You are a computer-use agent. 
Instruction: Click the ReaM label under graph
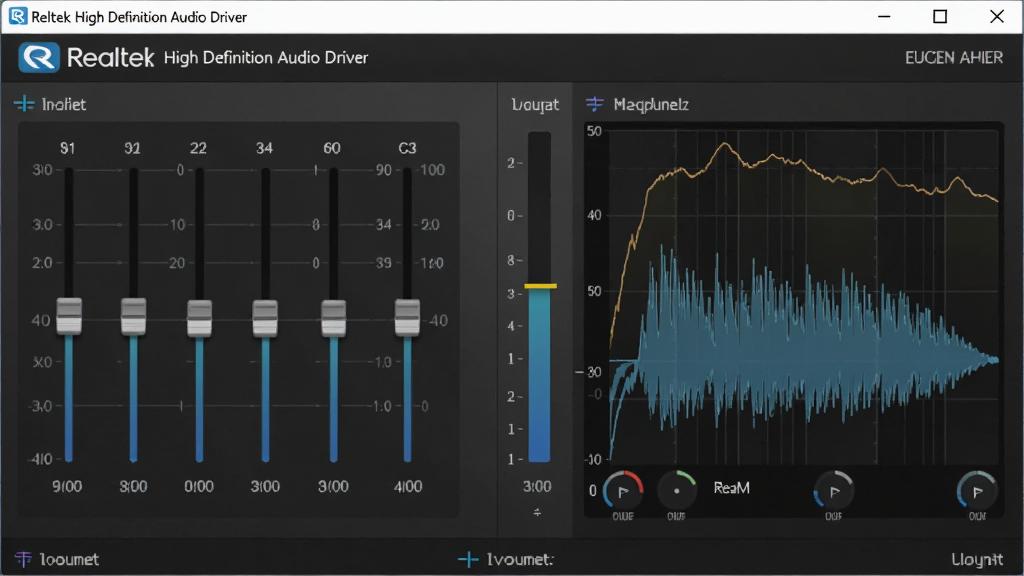731,488
